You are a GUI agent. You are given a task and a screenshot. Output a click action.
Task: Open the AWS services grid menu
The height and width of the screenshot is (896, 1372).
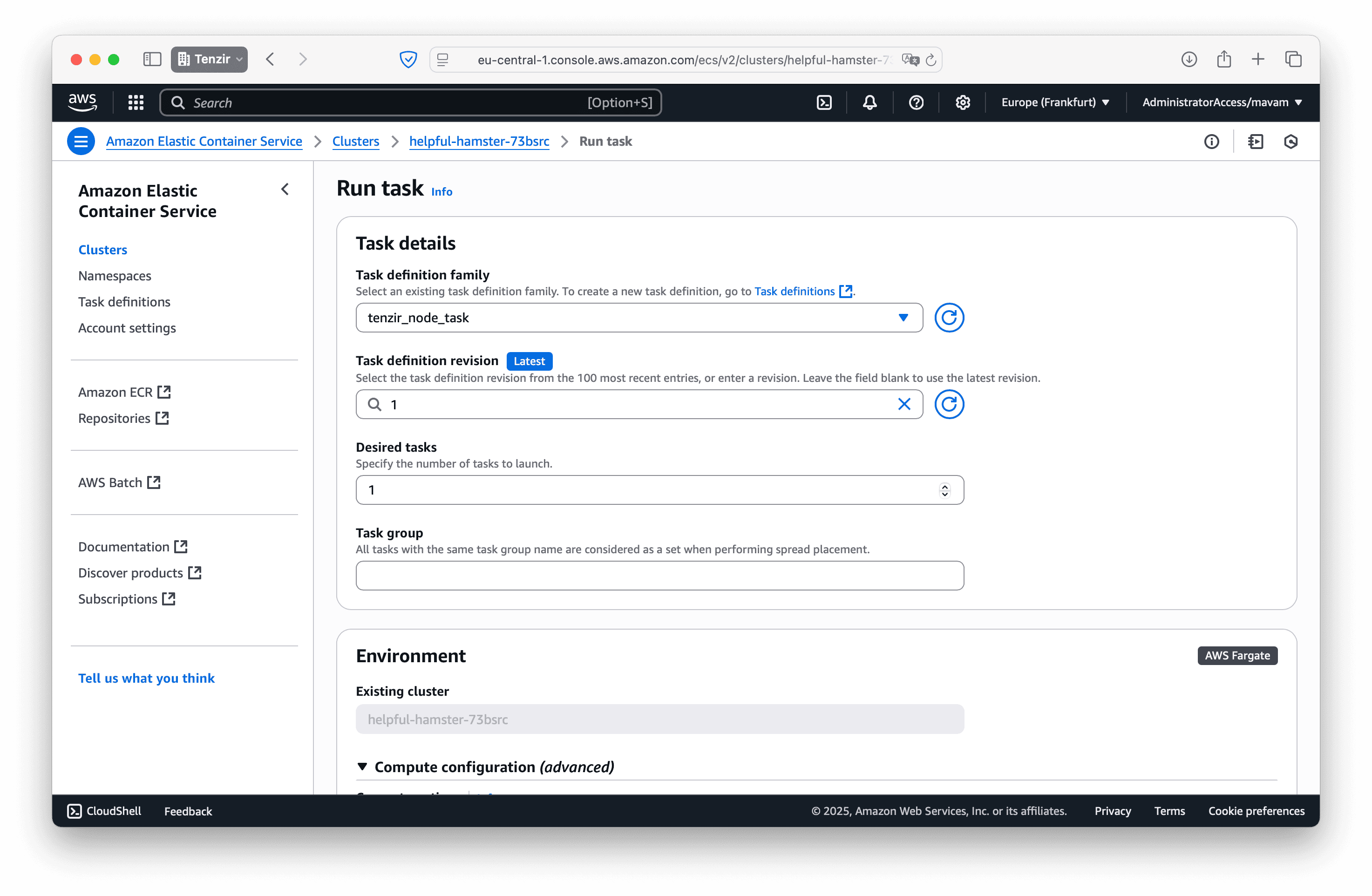tap(136, 102)
